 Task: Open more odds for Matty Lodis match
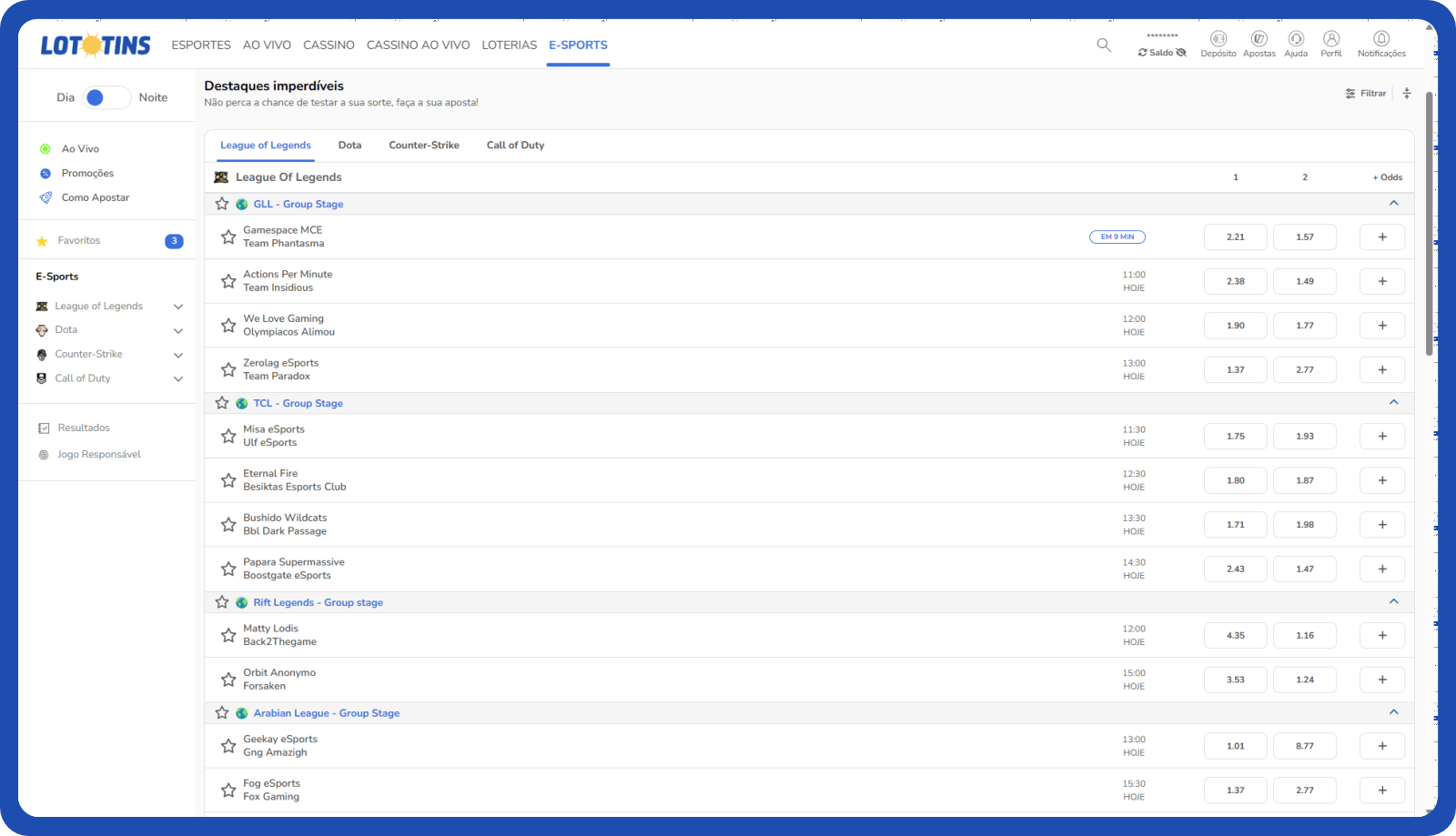(1382, 635)
